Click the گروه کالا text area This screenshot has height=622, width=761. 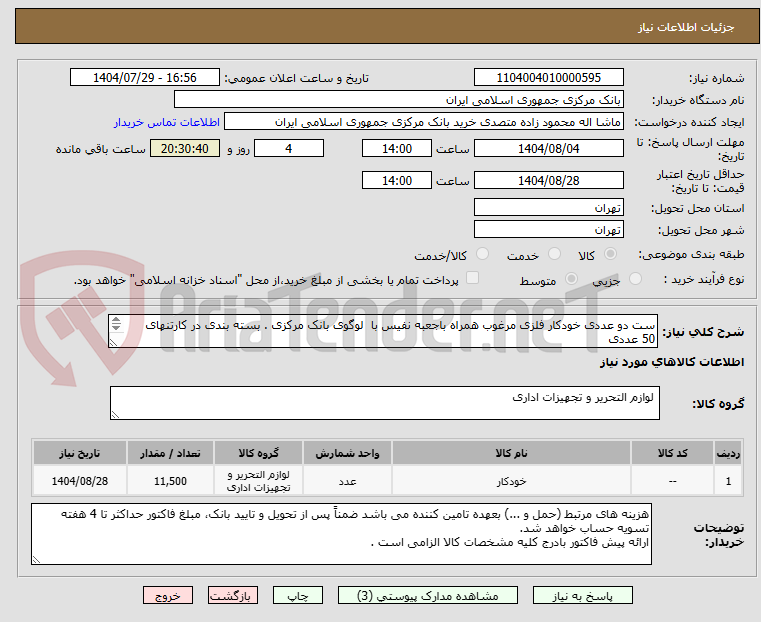pyautogui.click(x=384, y=403)
